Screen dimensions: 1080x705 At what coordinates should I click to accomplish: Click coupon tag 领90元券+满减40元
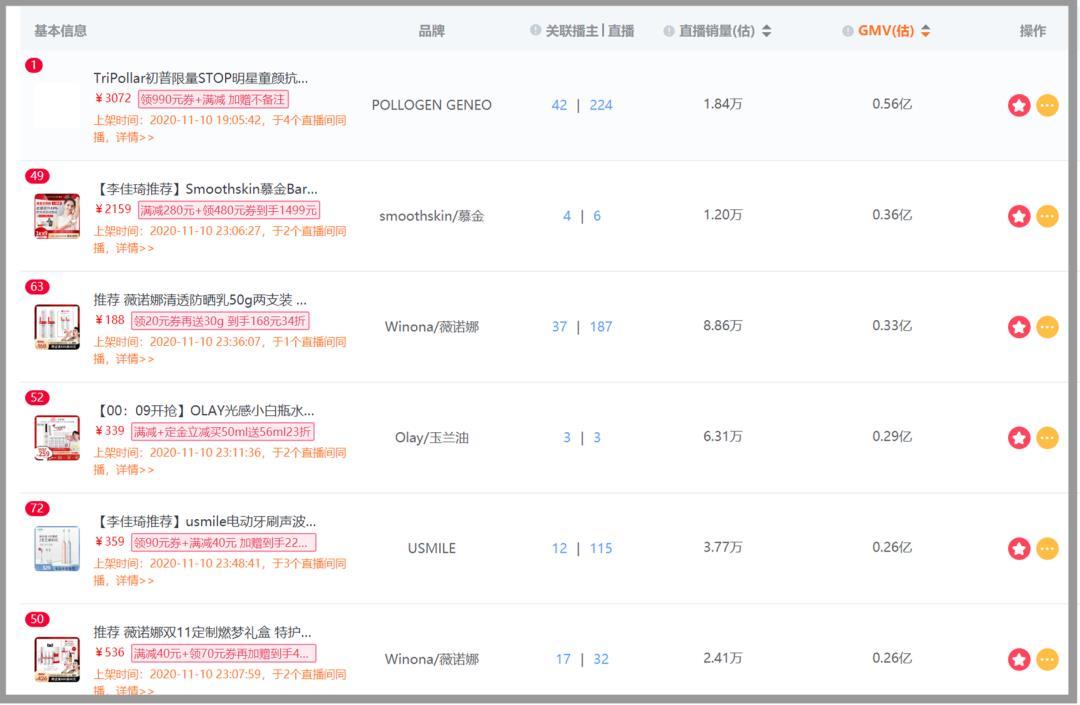[223, 543]
